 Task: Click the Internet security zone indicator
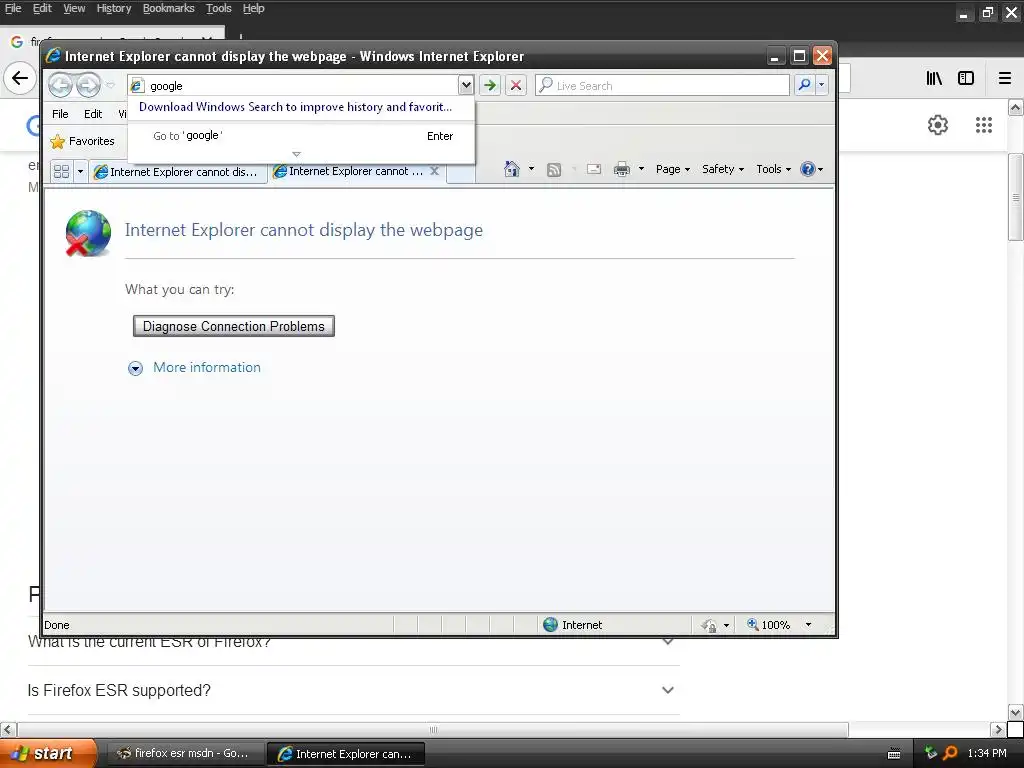[x=573, y=625]
